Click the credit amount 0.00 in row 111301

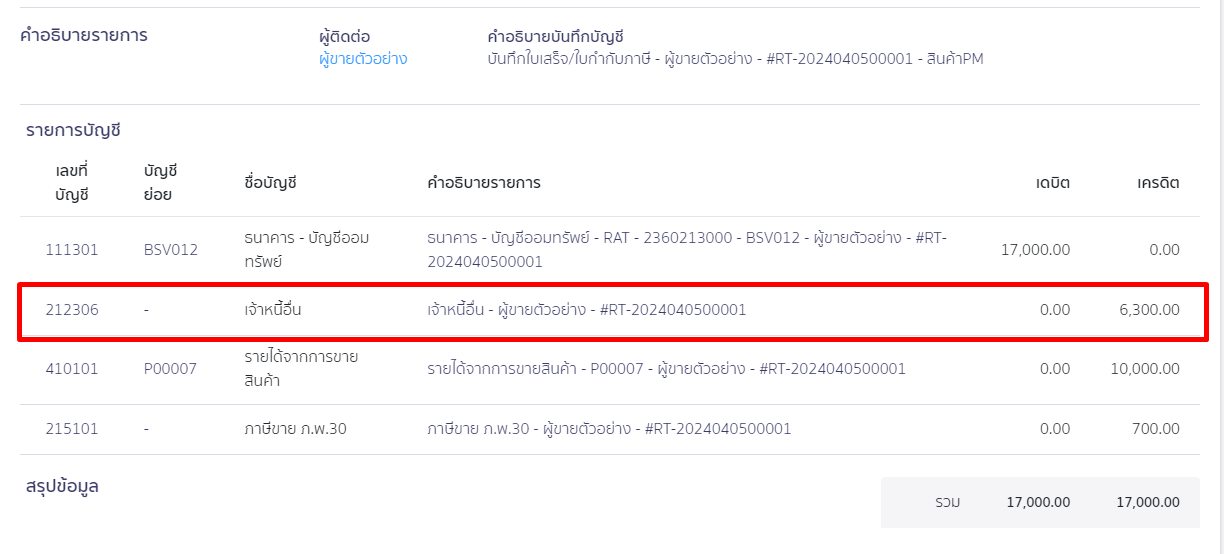[x=1164, y=250]
